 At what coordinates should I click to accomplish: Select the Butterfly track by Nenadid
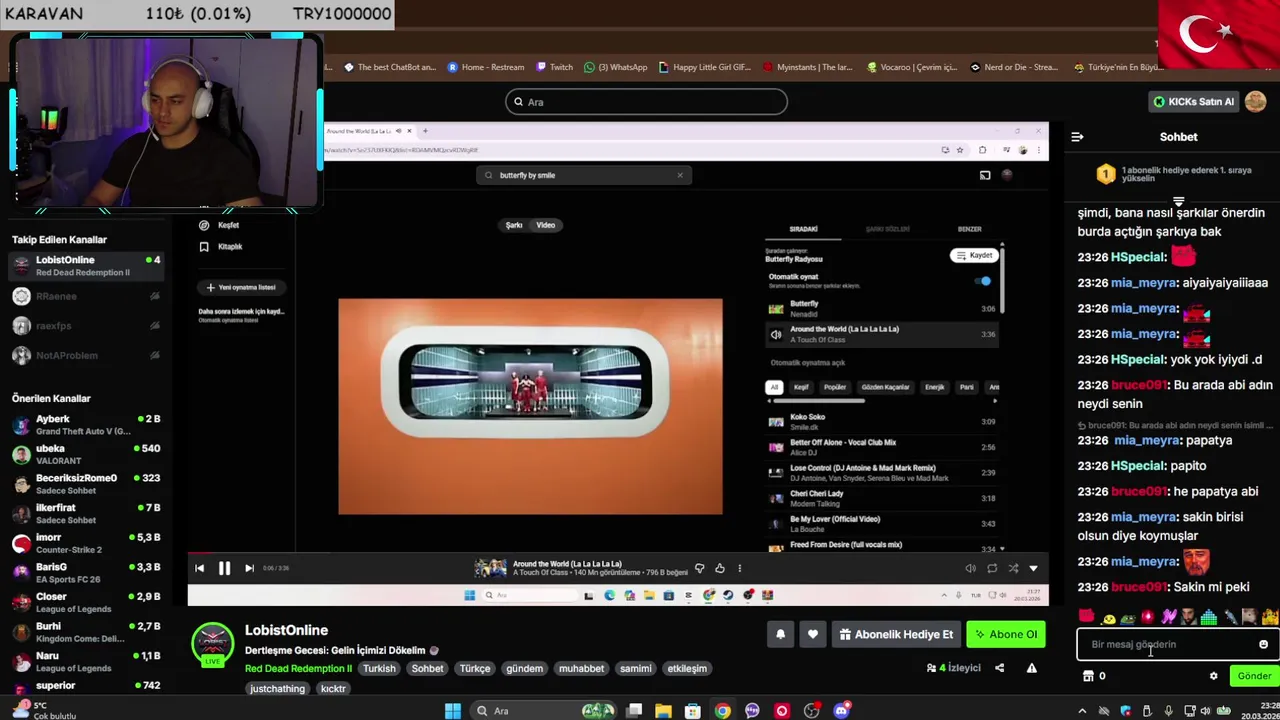[882, 308]
